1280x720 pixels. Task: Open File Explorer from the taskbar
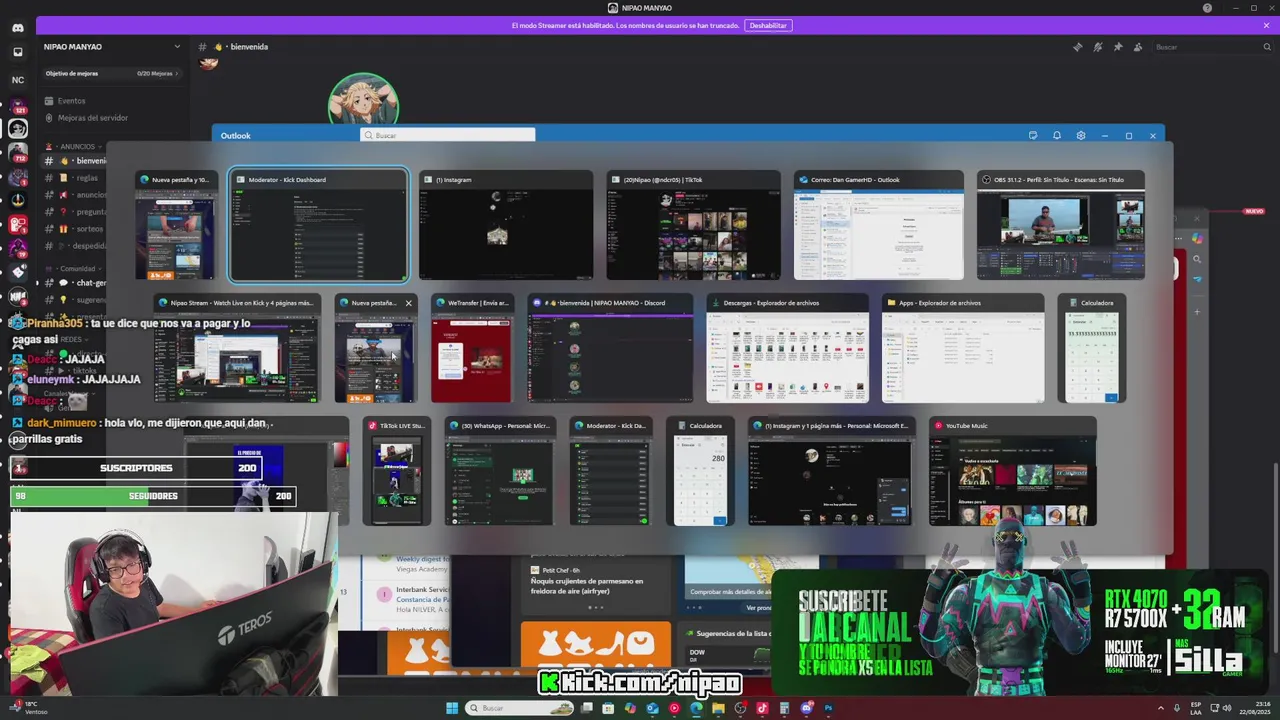718,708
